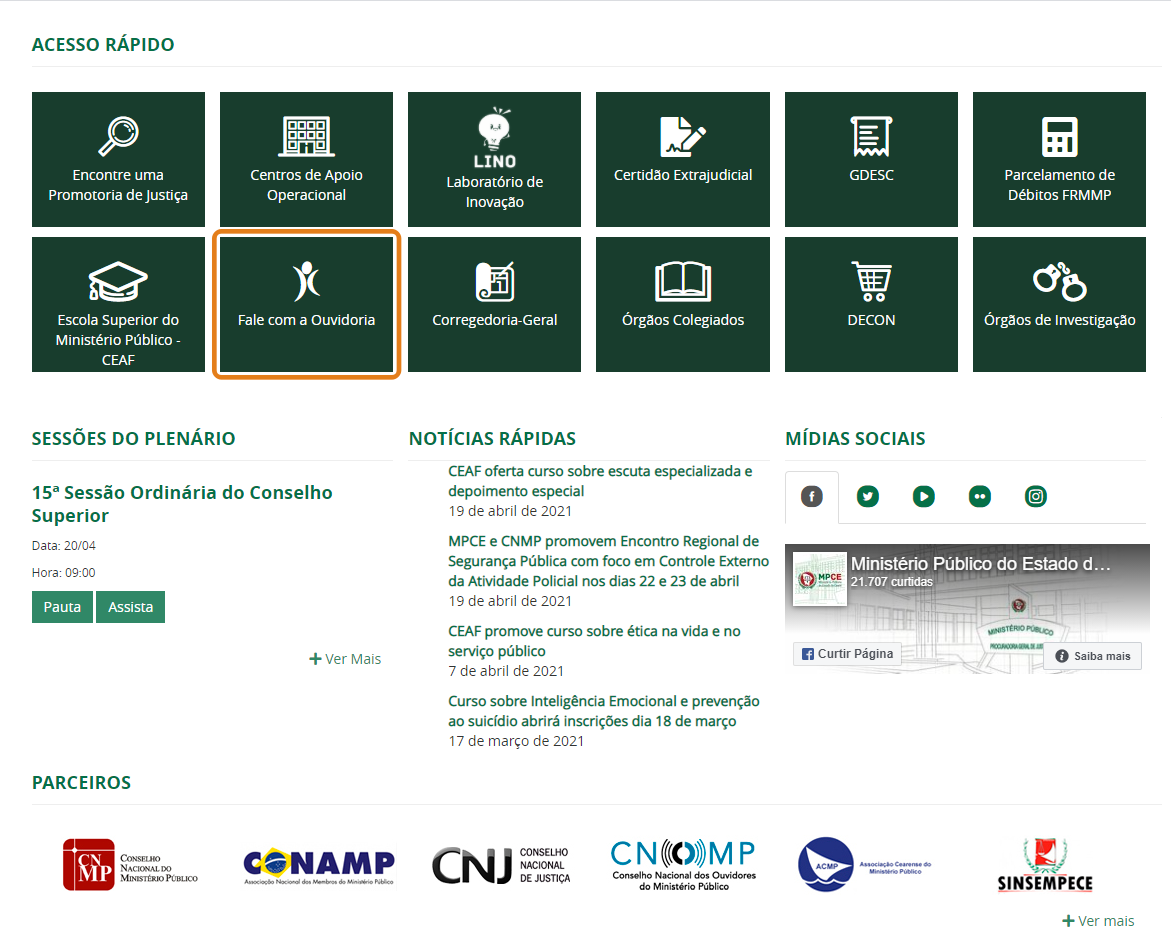Screen dimensions: 1171x937
Task: Click the 'GDESC' label
Action: [872, 175]
